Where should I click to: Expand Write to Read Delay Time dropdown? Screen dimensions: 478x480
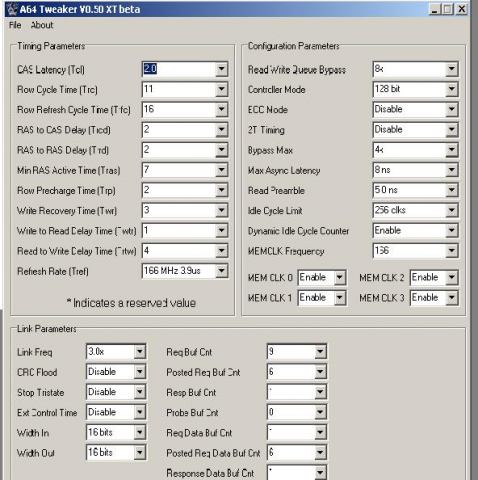coord(221,231)
